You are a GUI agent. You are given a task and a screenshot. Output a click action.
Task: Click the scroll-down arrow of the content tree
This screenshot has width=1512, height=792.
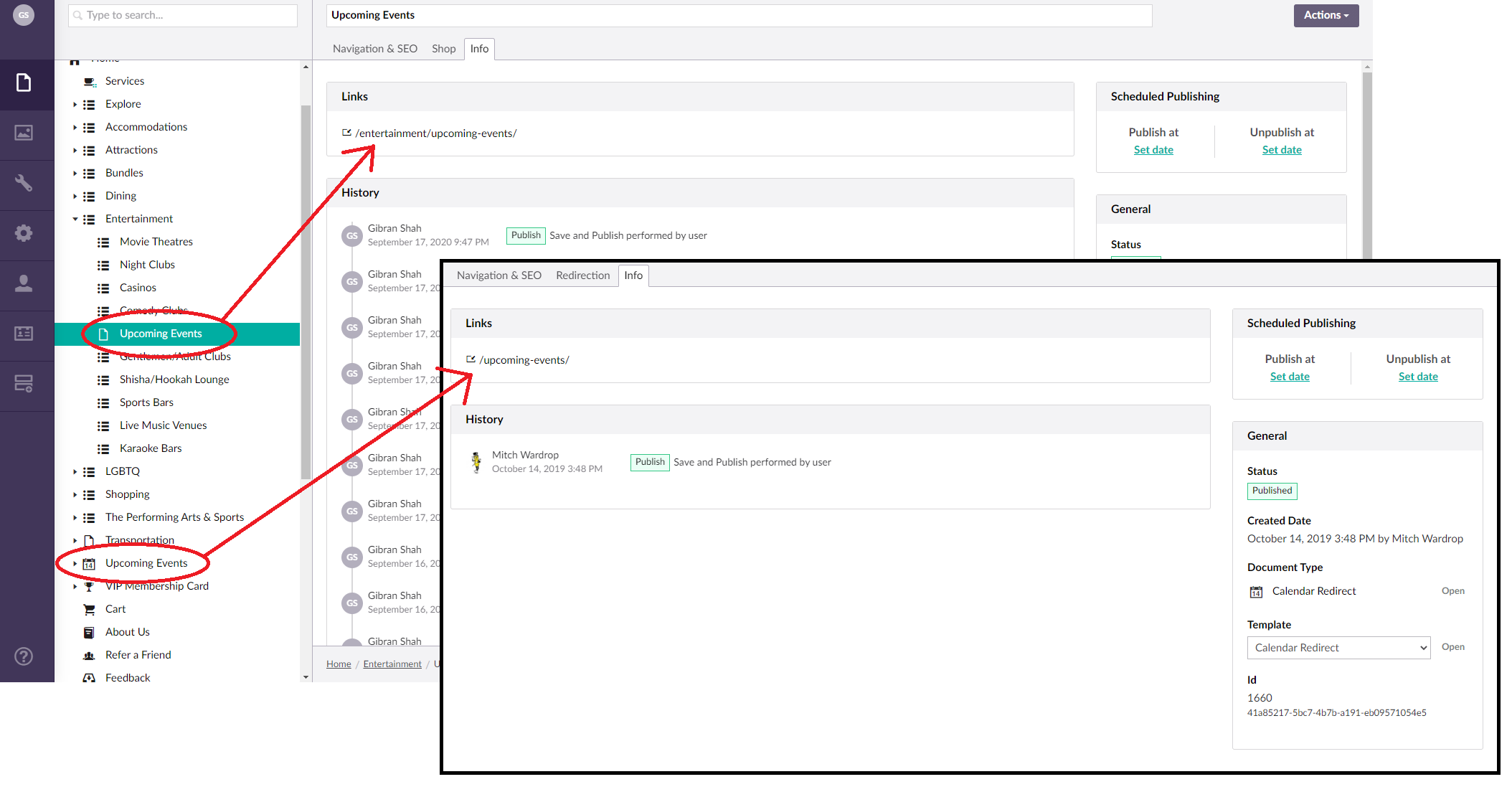(x=306, y=677)
